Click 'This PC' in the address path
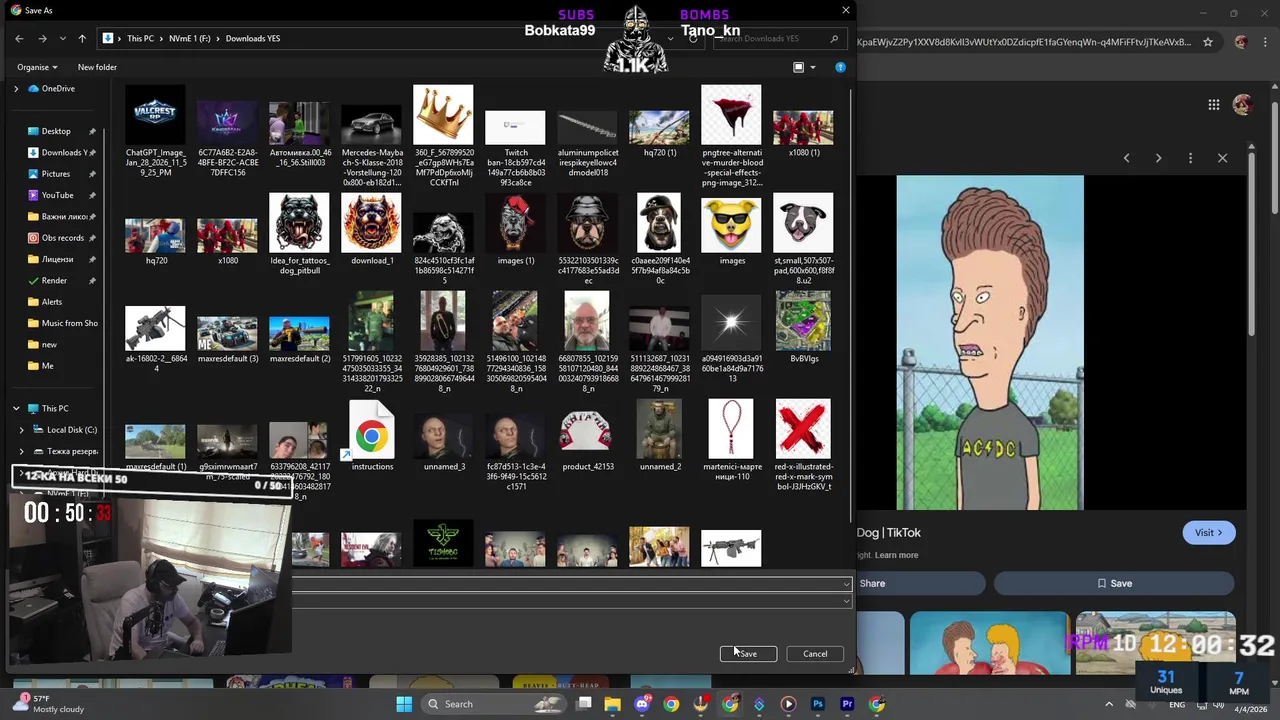Screen dimensions: 1280x720 (140, 38)
